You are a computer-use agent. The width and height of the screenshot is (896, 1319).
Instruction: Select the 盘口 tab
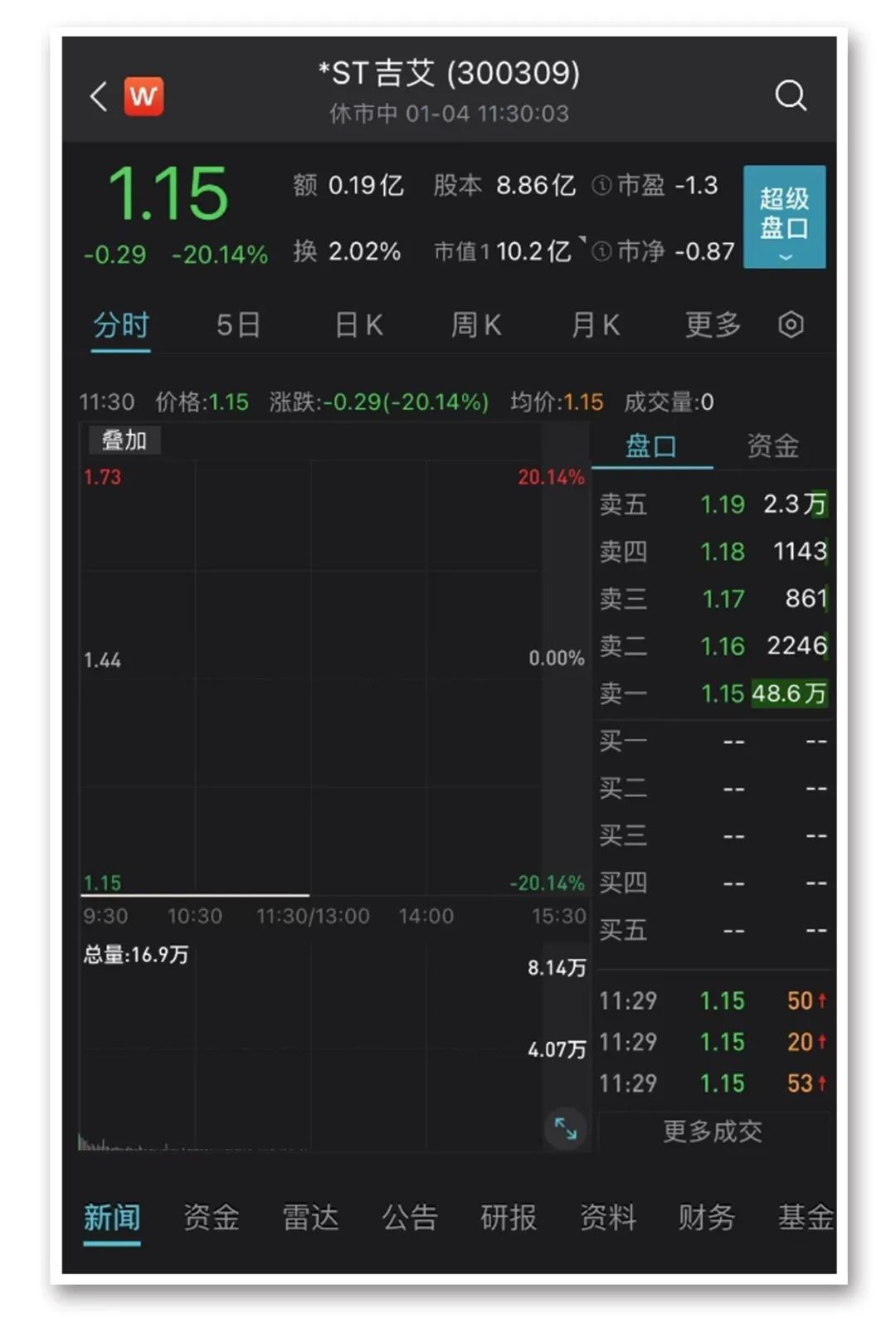[651, 446]
